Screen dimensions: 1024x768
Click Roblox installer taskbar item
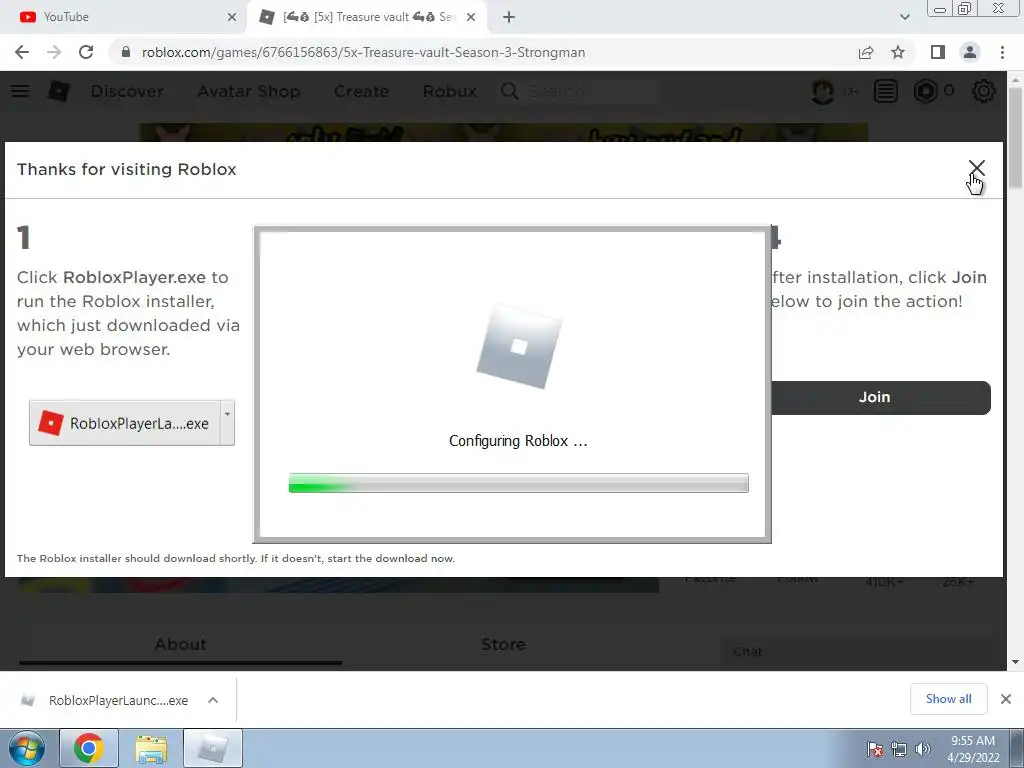(x=213, y=748)
